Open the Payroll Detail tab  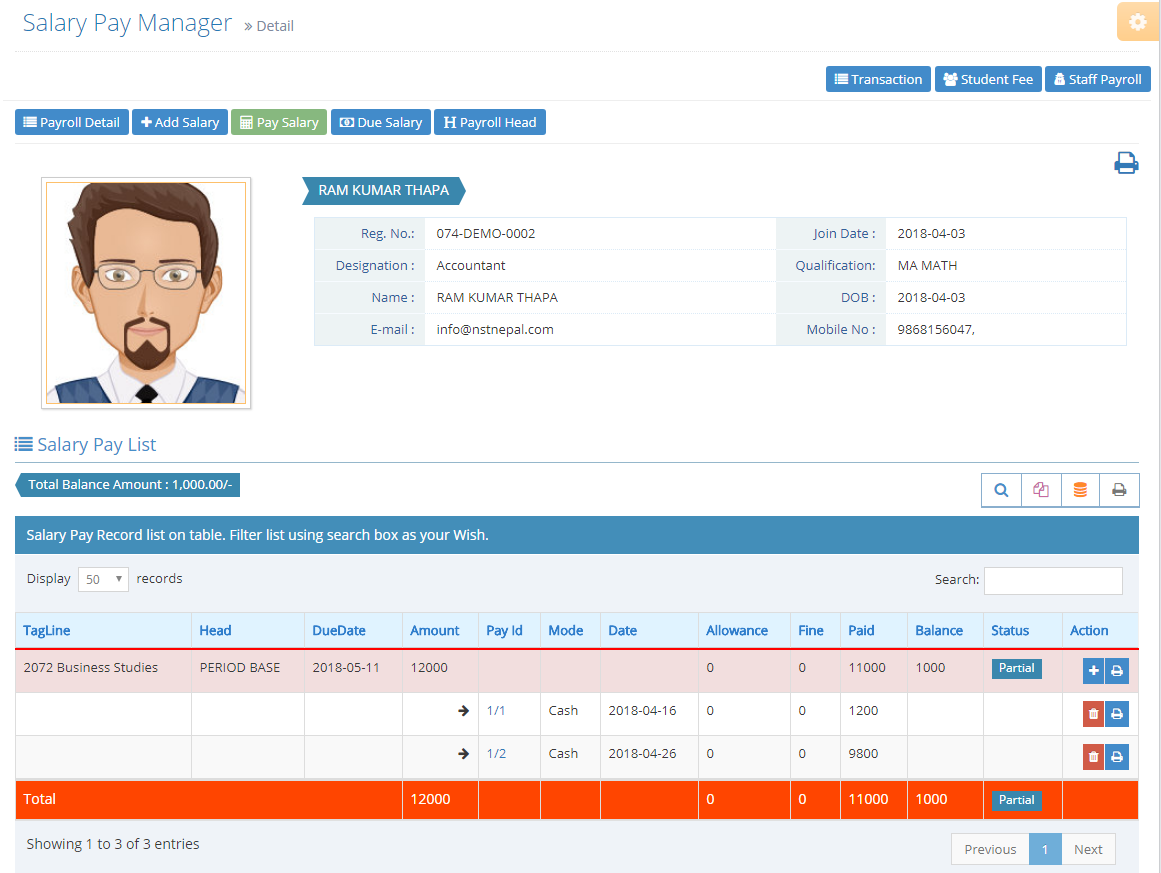(71, 122)
